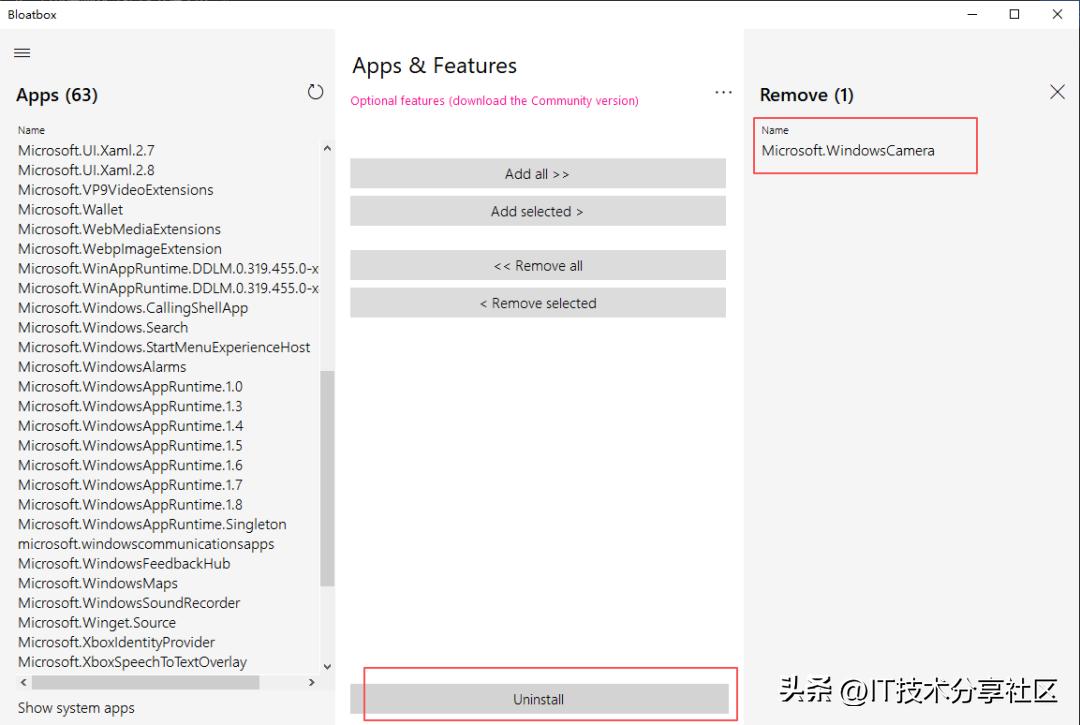Select Microsoft.WebpImageExtension
Viewport: 1080px width, 725px height.
click(x=120, y=249)
